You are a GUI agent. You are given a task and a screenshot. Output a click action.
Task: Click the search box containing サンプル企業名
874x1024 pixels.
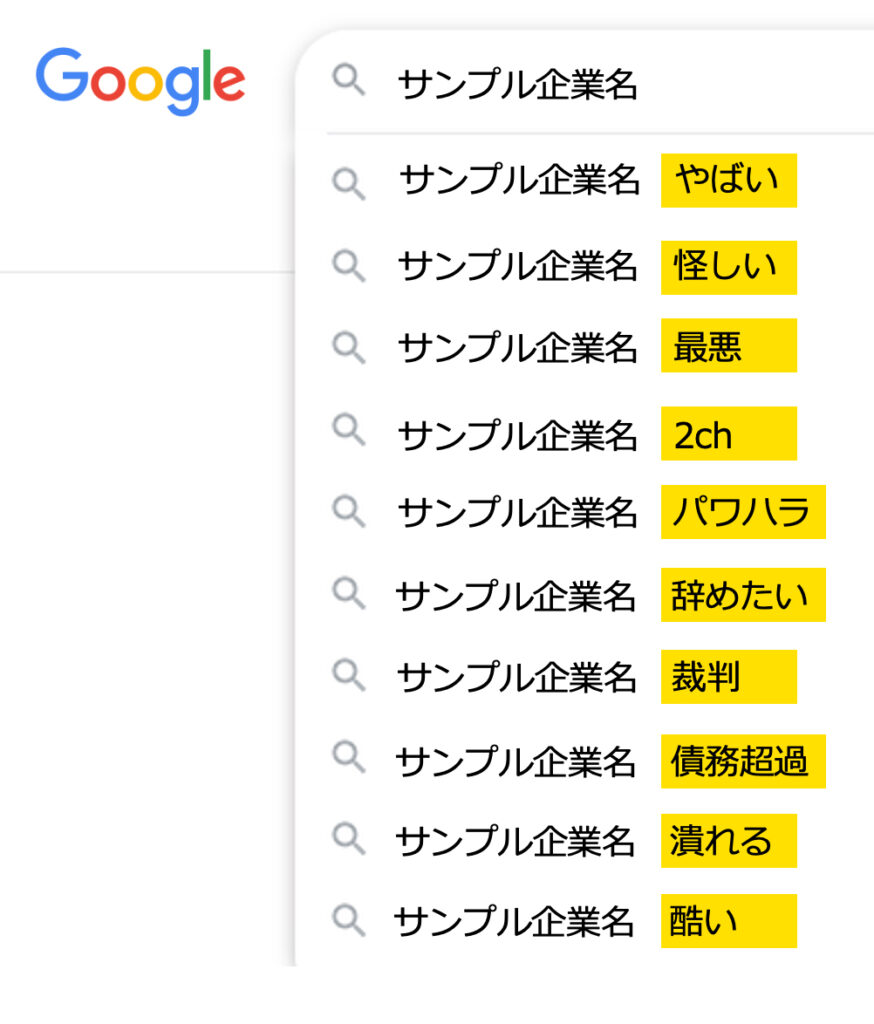pyautogui.click(x=600, y=85)
